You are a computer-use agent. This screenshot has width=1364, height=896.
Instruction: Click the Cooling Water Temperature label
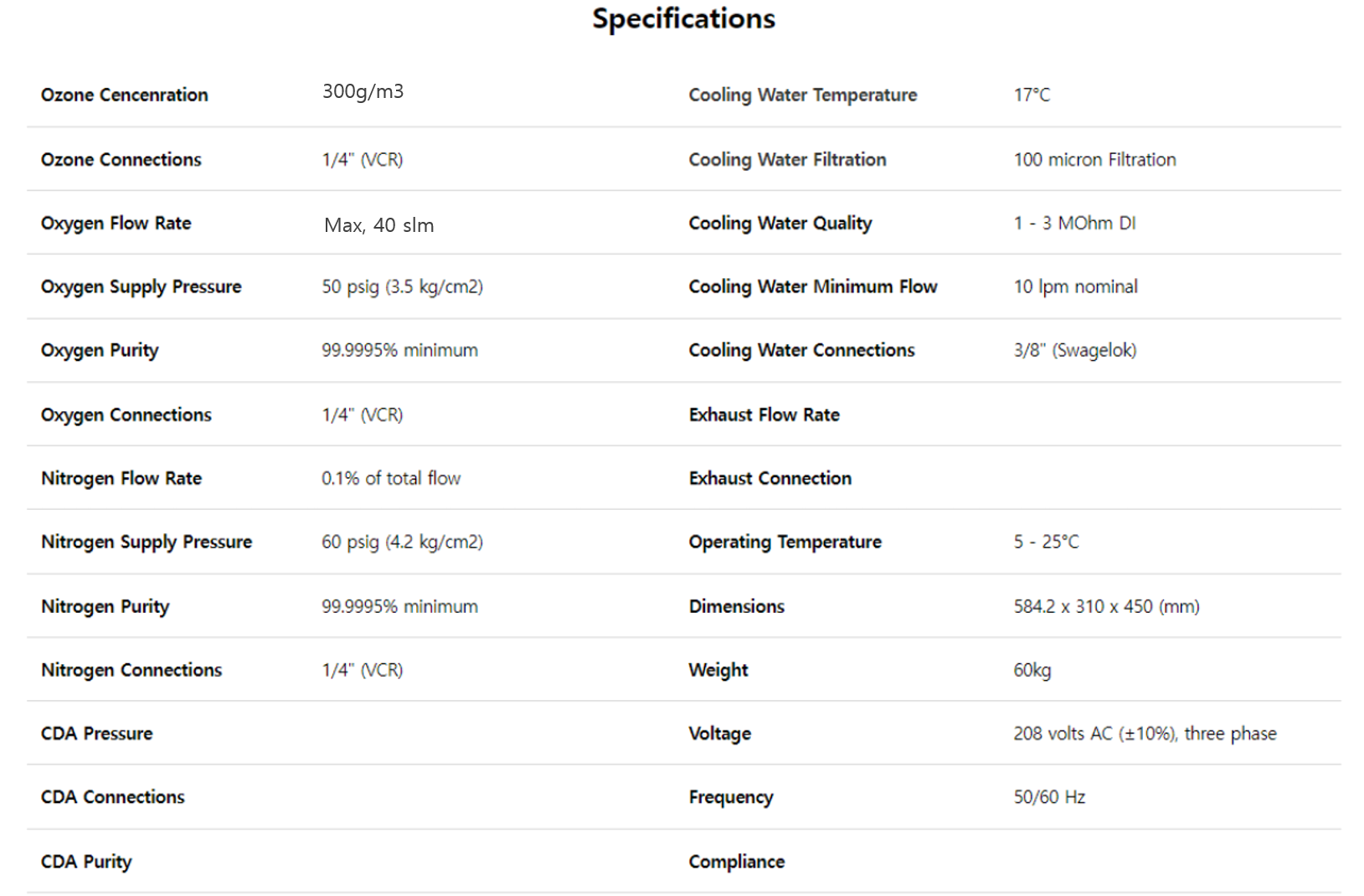click(x=802, y=95)
